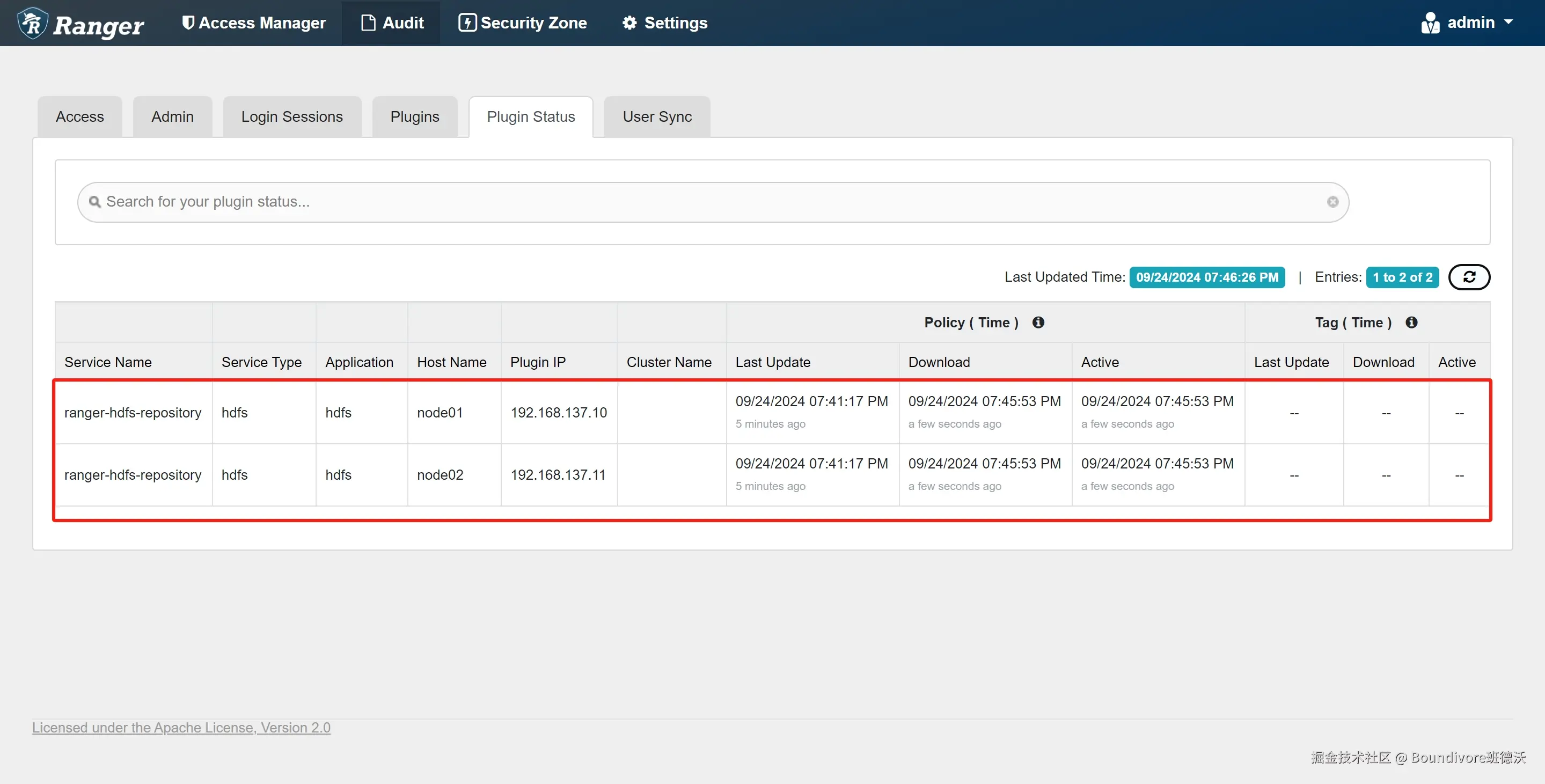Click the Ranger logo icon

tap(32, 24)
